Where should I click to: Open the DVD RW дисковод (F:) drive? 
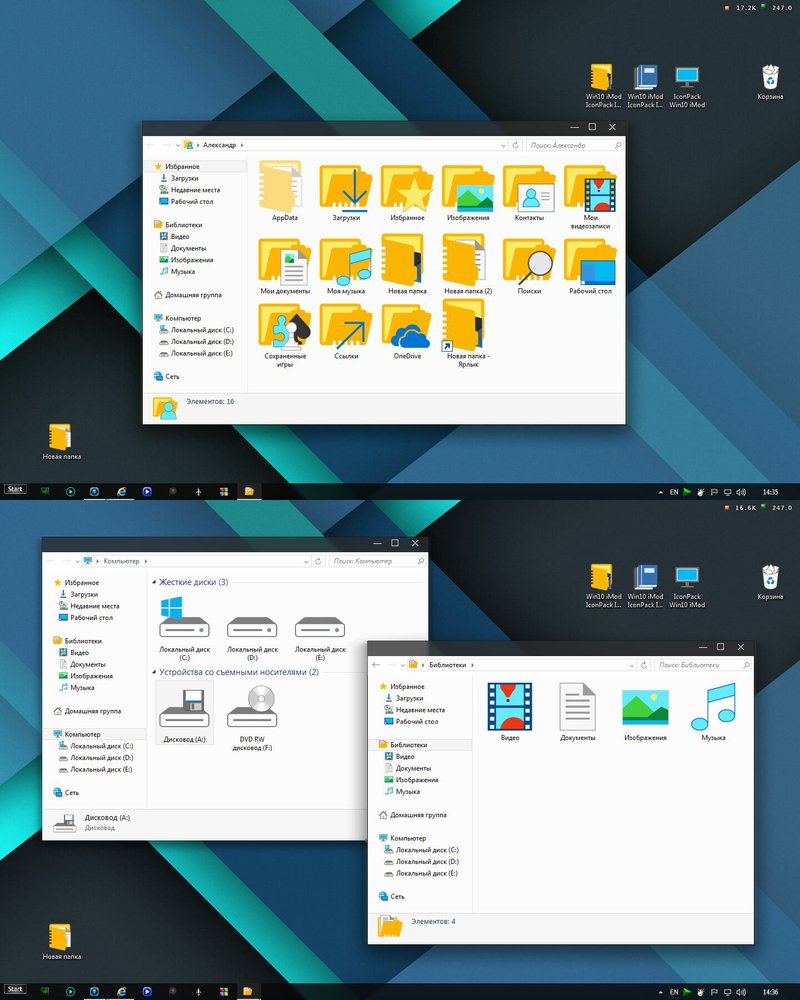coord(252,710)
